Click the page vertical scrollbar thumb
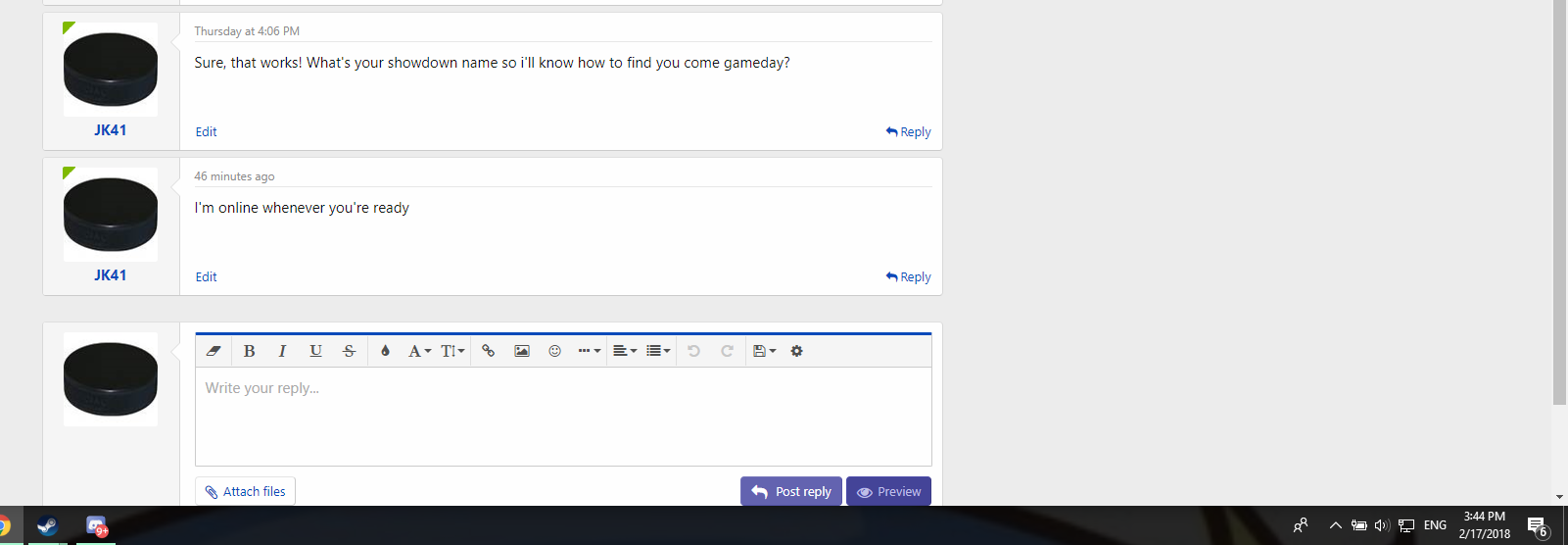This screenshot has height=545, width=1568. click(x=1560, y=202)
